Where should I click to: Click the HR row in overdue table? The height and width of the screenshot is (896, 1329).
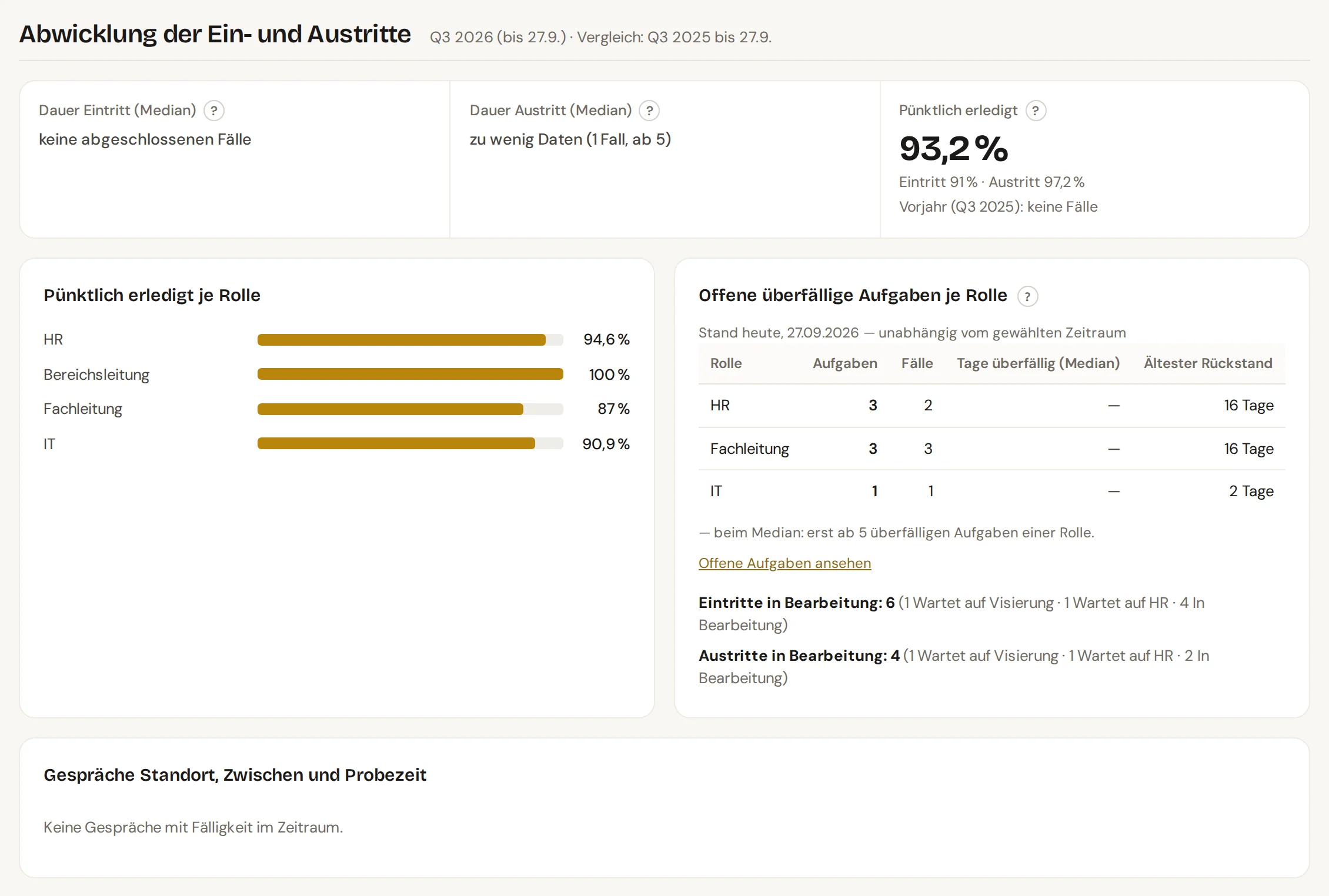pos(991,406)
